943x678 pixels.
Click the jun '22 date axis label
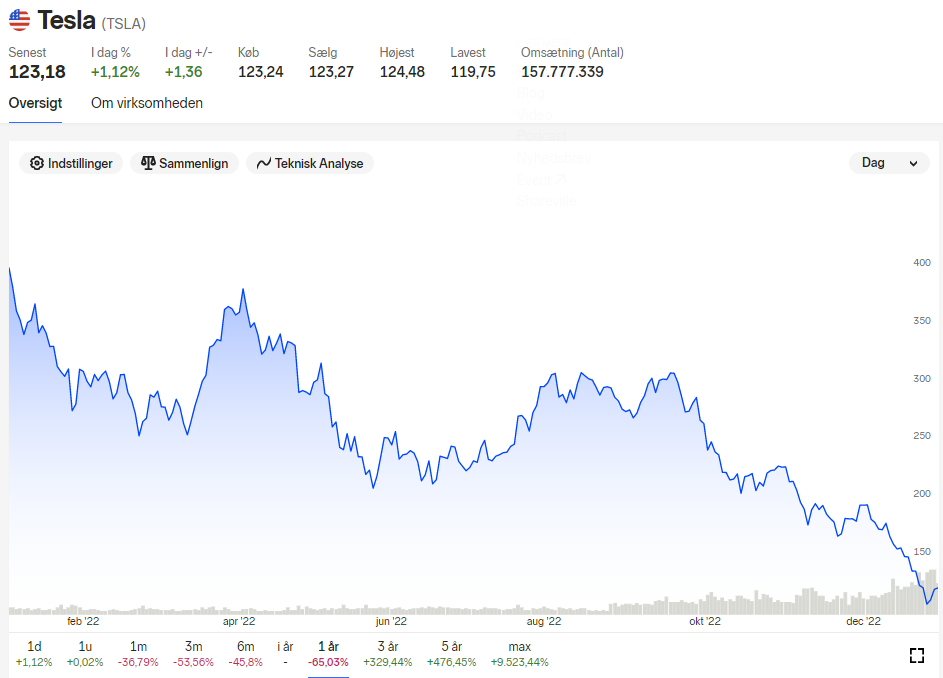(391, 621)
